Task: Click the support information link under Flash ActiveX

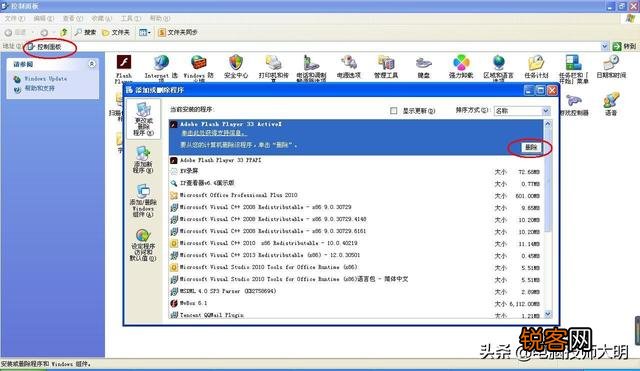Action: point(214,133)
